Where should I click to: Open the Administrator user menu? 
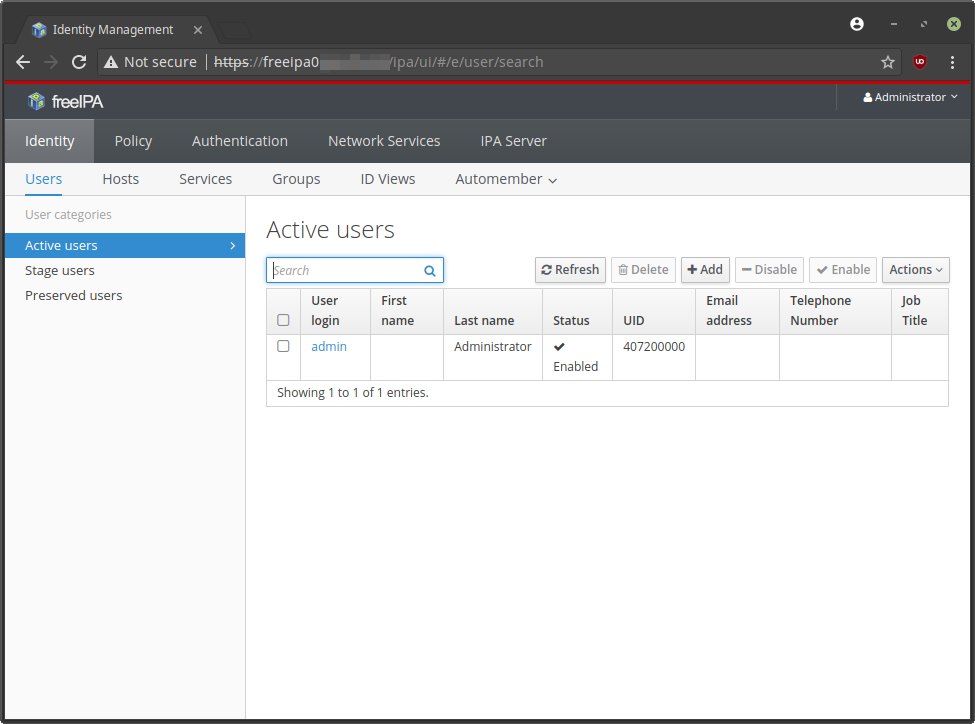point(910,97)
